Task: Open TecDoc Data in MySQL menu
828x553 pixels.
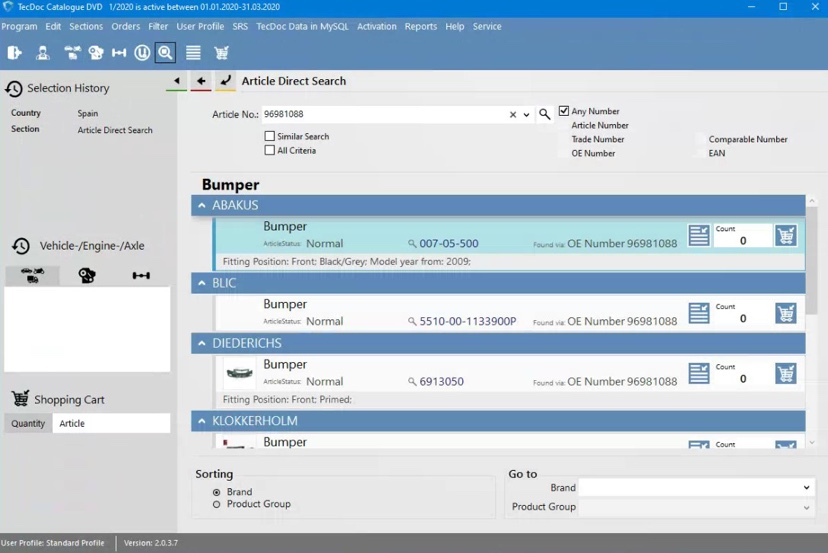Action: tap(303, 26)
